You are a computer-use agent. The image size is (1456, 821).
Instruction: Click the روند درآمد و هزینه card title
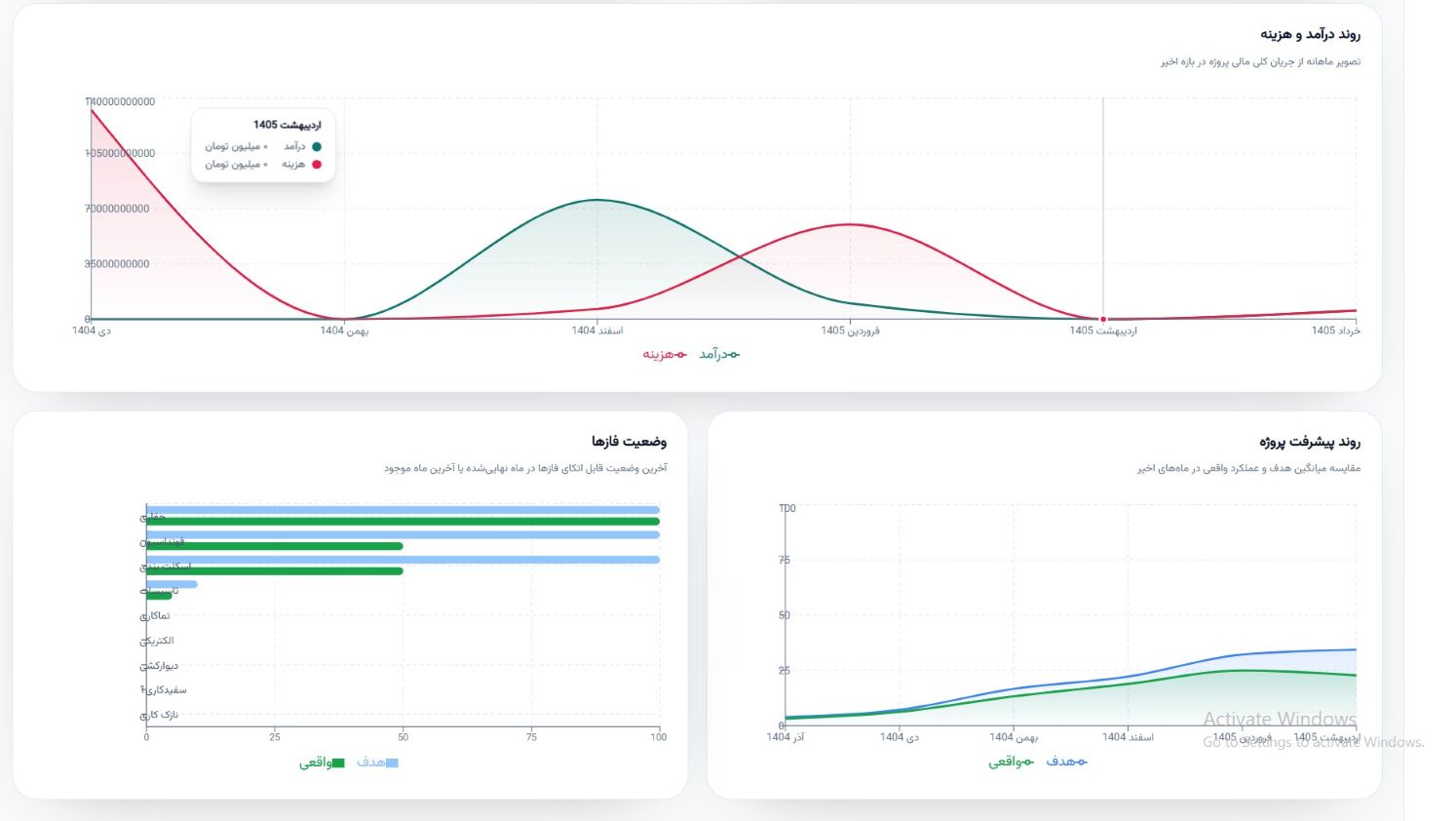pos(1310,34)
